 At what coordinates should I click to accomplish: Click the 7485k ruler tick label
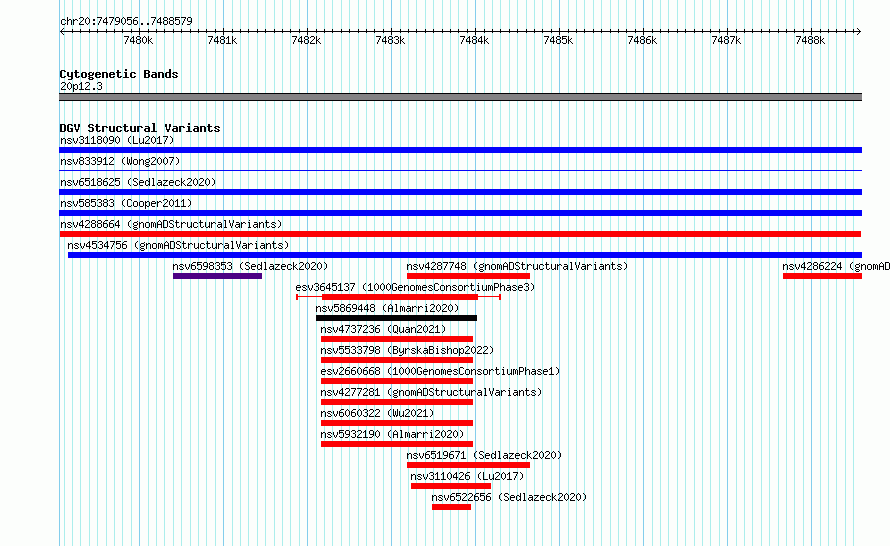pos(558,40)
